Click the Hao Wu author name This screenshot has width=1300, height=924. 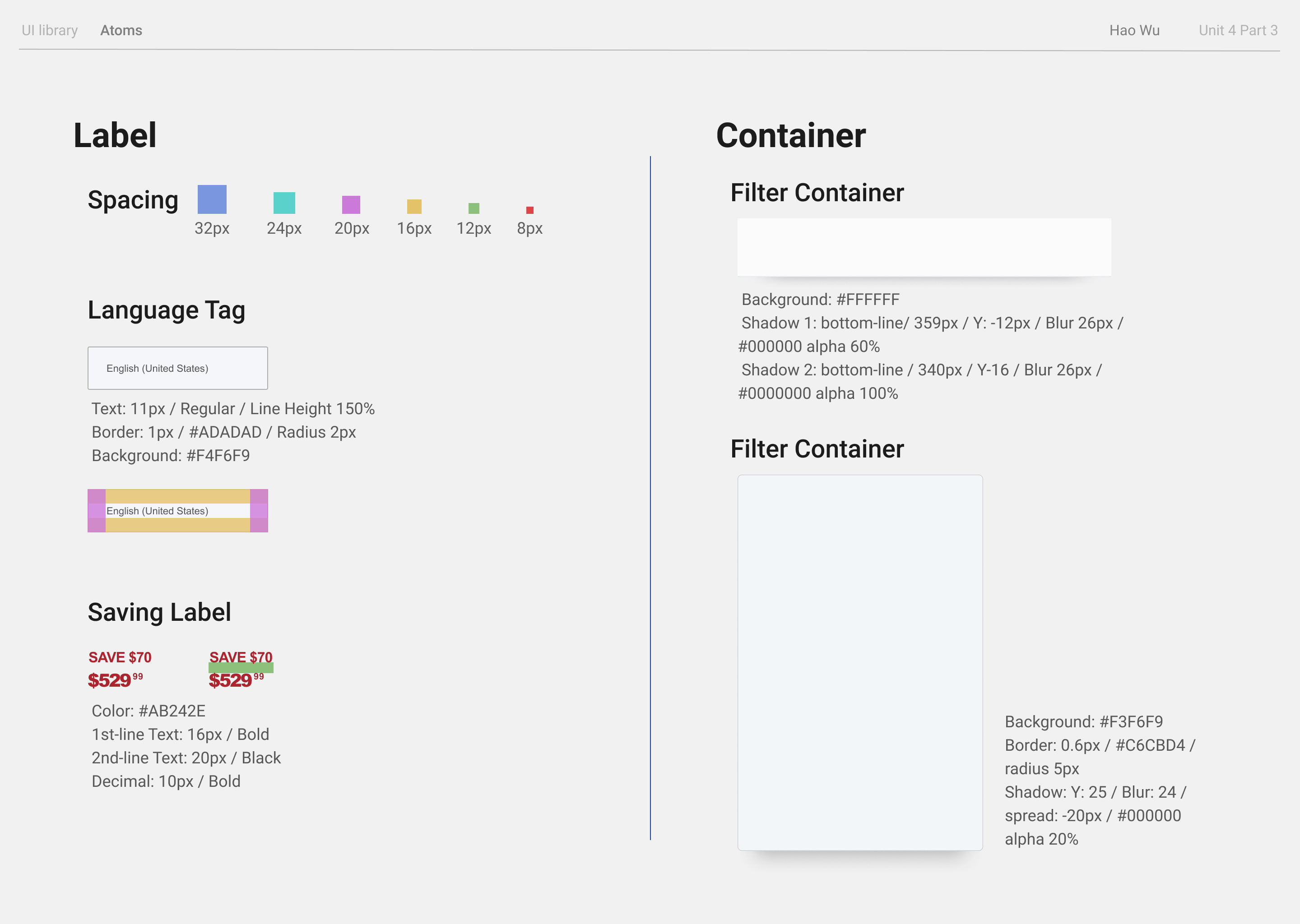click(1134, 30)
